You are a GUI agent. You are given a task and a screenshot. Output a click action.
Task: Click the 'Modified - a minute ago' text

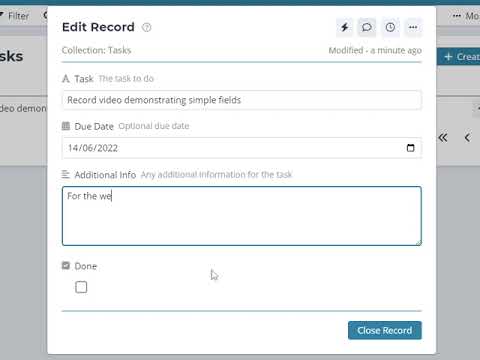point(375,50)
